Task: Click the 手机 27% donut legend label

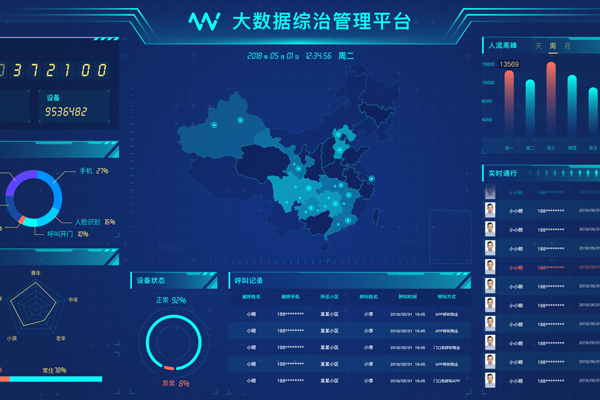Action: tap(93, 171)
